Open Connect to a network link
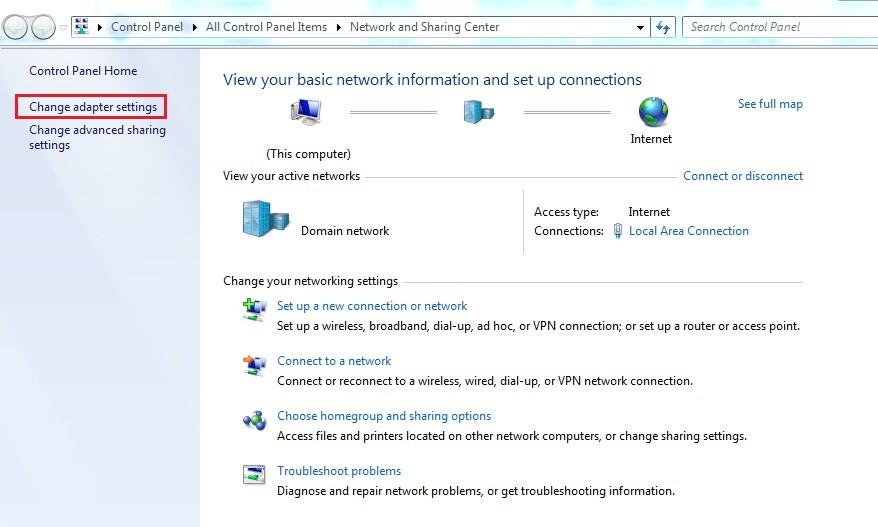Screen dimensions: 878x527 (x=334, y=361)
